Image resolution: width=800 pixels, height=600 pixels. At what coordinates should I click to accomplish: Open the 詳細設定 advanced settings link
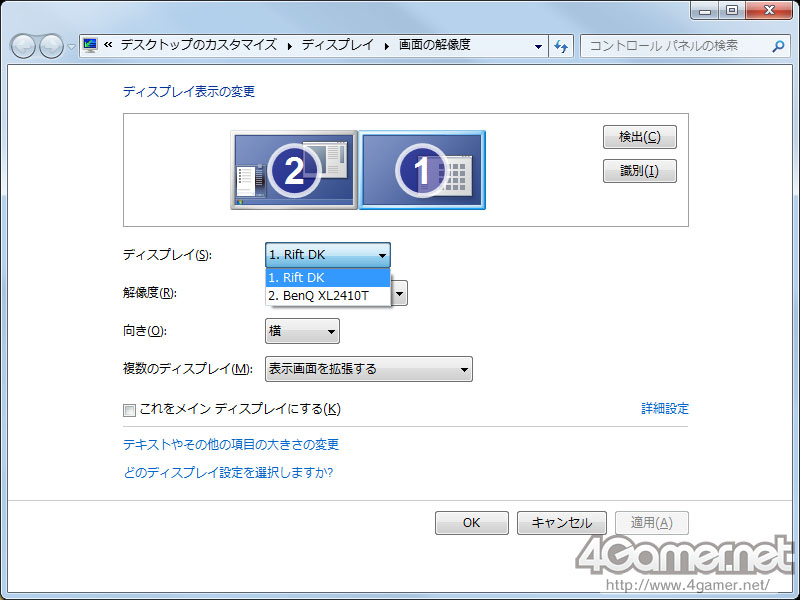[x=664, y=409]
